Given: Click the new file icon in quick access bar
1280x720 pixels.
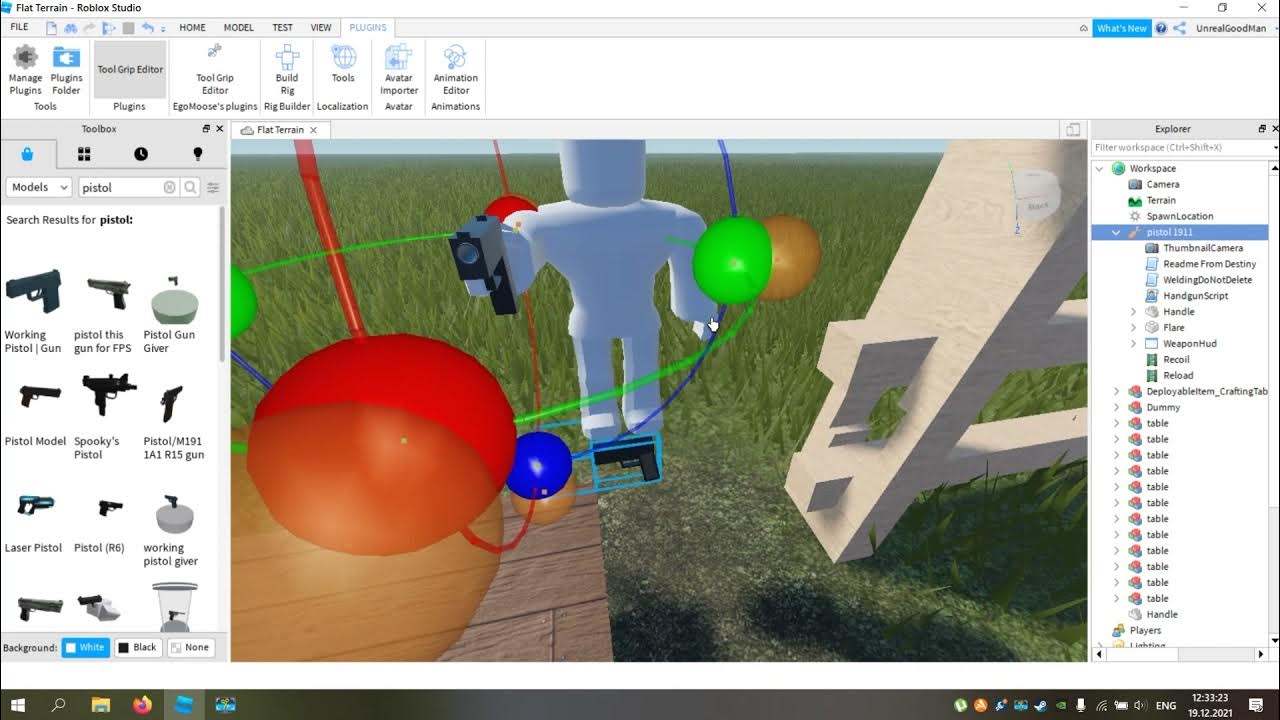Looking at the screenshot, I should (52, 28).
